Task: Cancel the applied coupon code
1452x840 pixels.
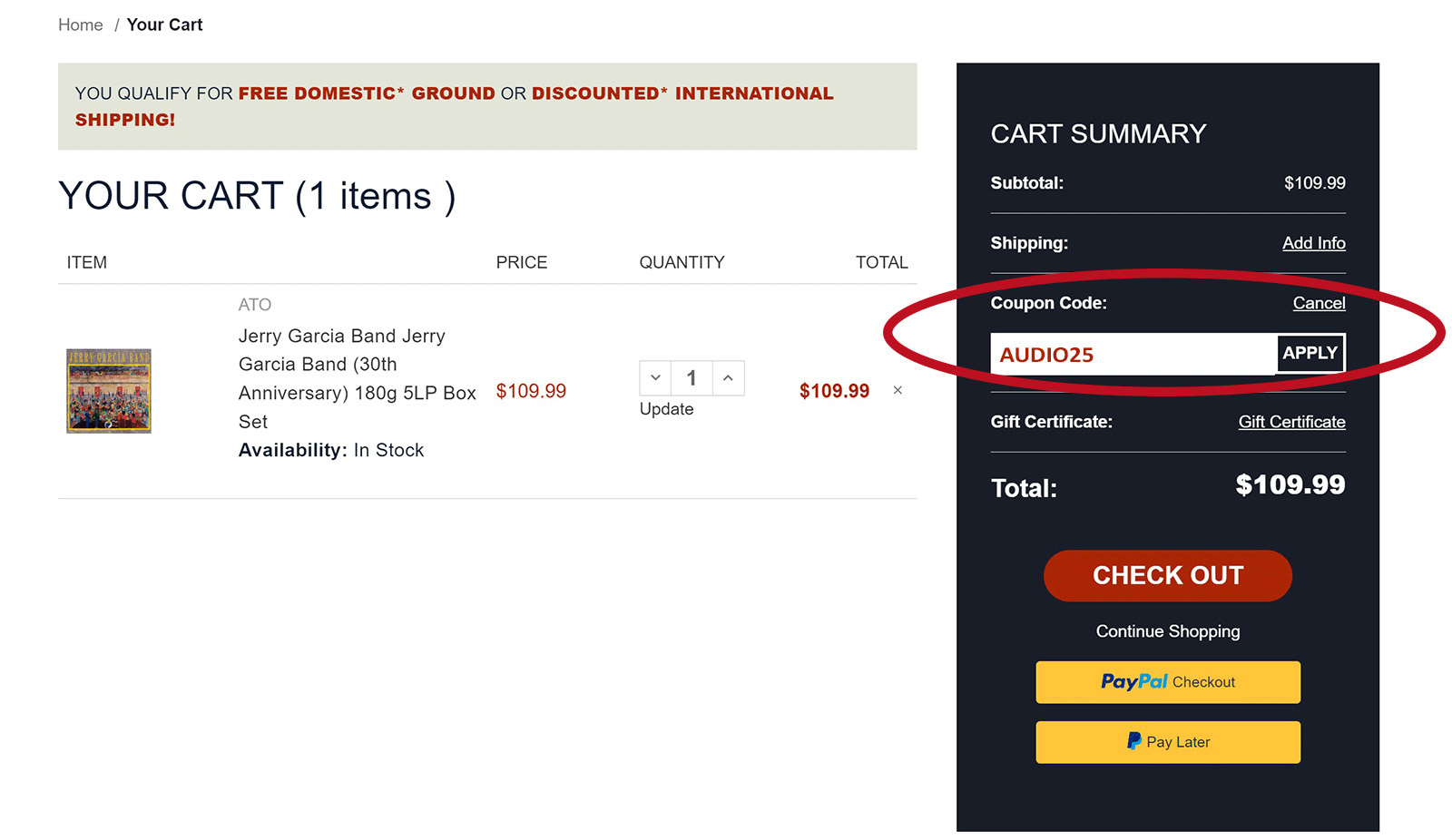Action: click(x=1320, y=303)
